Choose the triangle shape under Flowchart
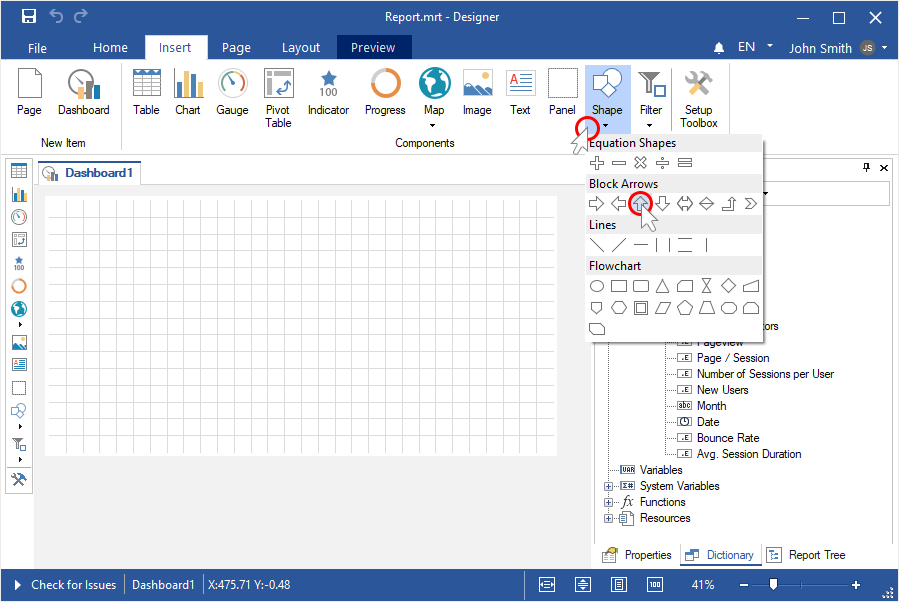This screenshot has width=899, height=602. coord(662,286)
